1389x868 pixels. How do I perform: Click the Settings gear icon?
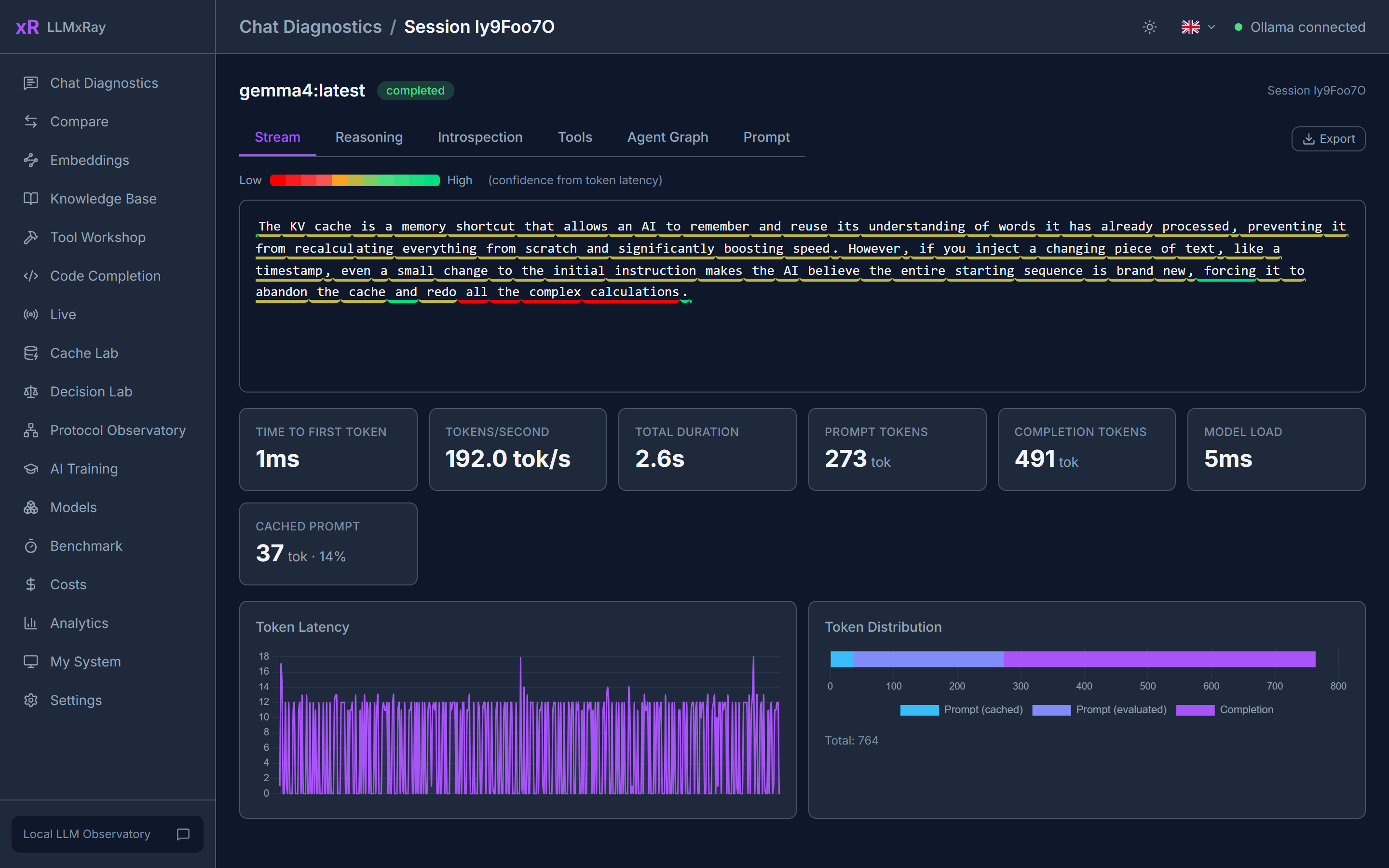(31, 700)
